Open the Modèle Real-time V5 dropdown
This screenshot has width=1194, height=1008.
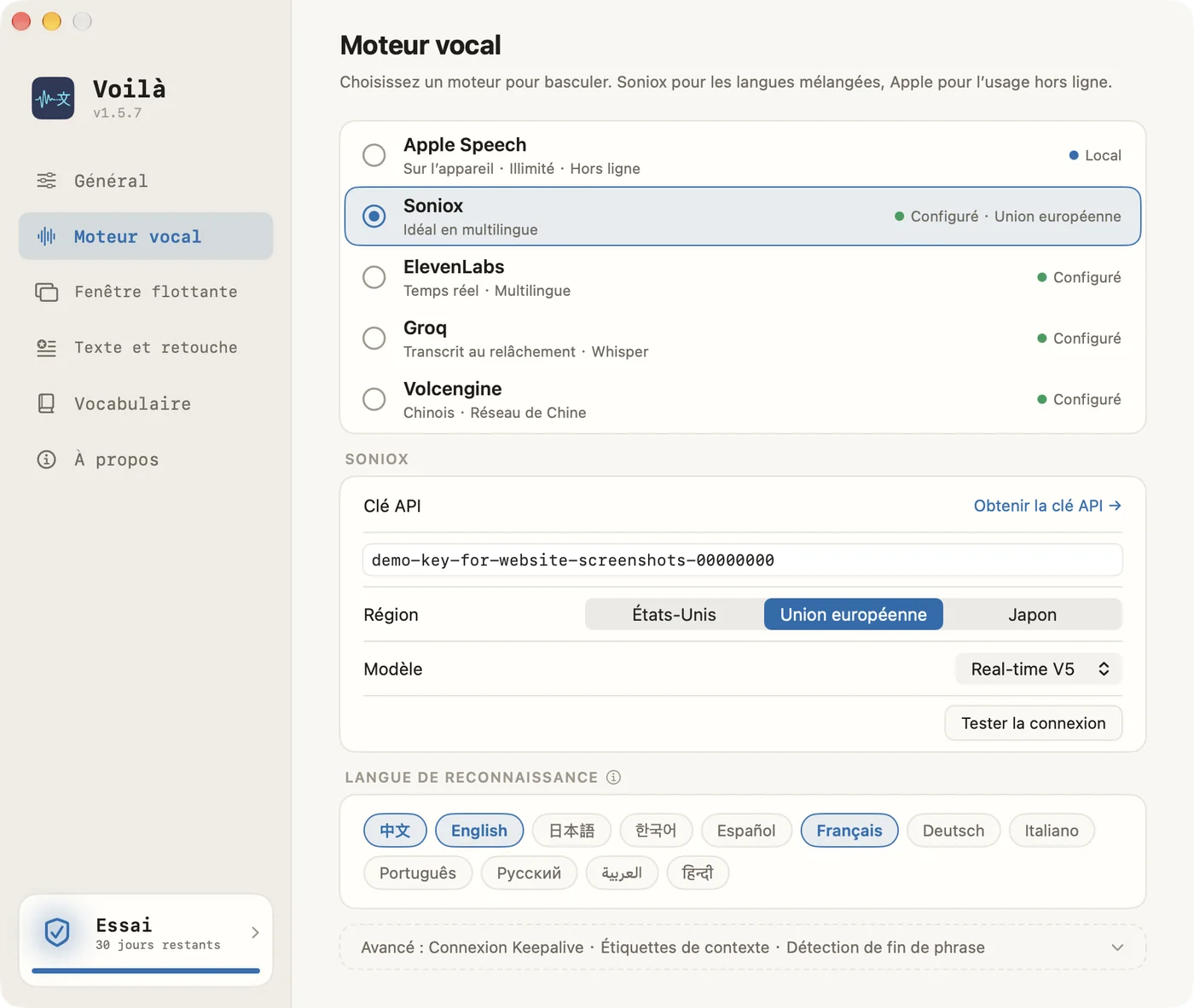[x=1039, y=669]
